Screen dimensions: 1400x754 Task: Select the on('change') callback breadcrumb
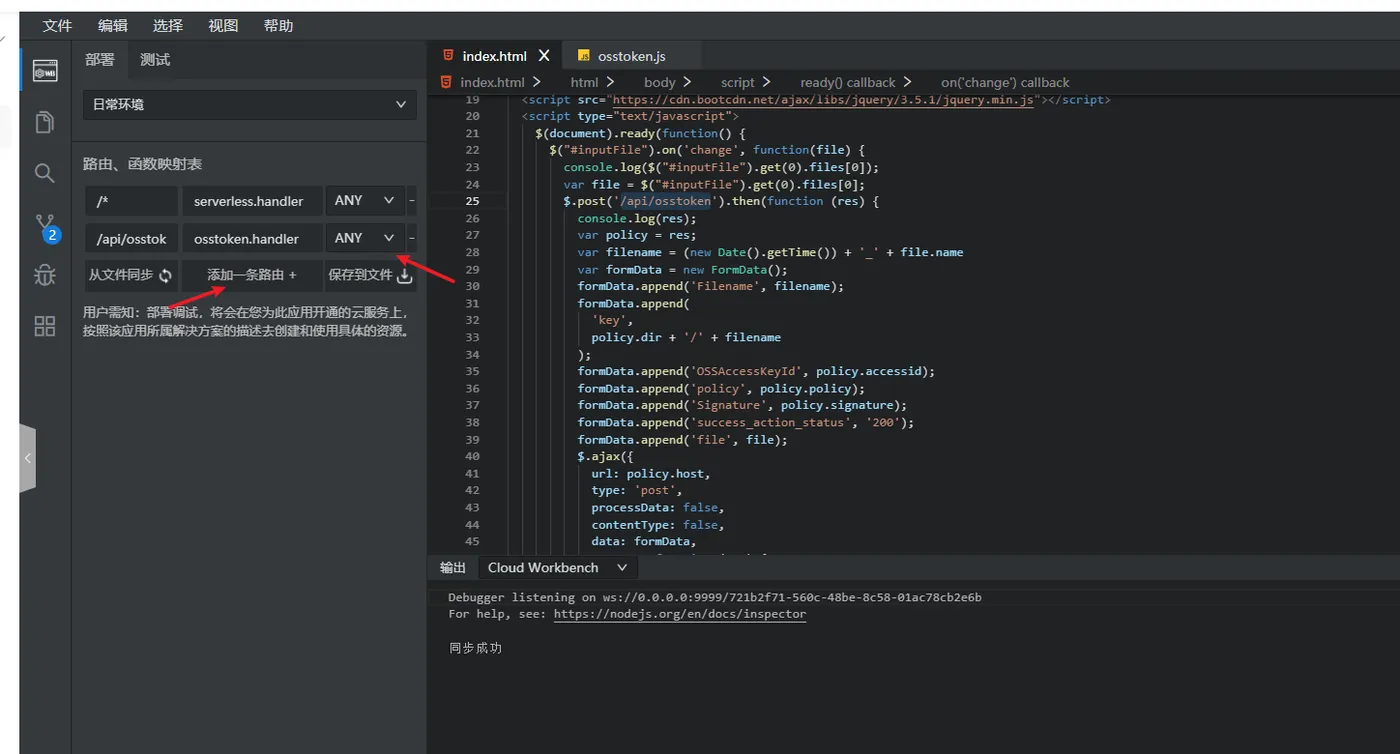click(x=1005, y=82)
